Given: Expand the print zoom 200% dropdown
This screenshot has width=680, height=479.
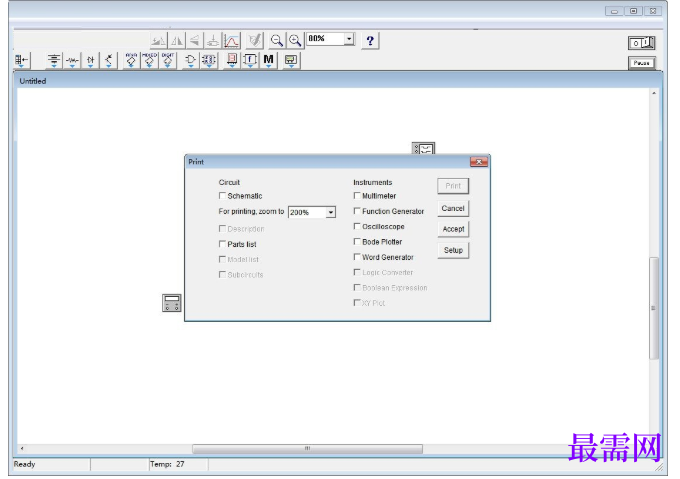Looking at the screenshot, I should [x=331, y=212].
